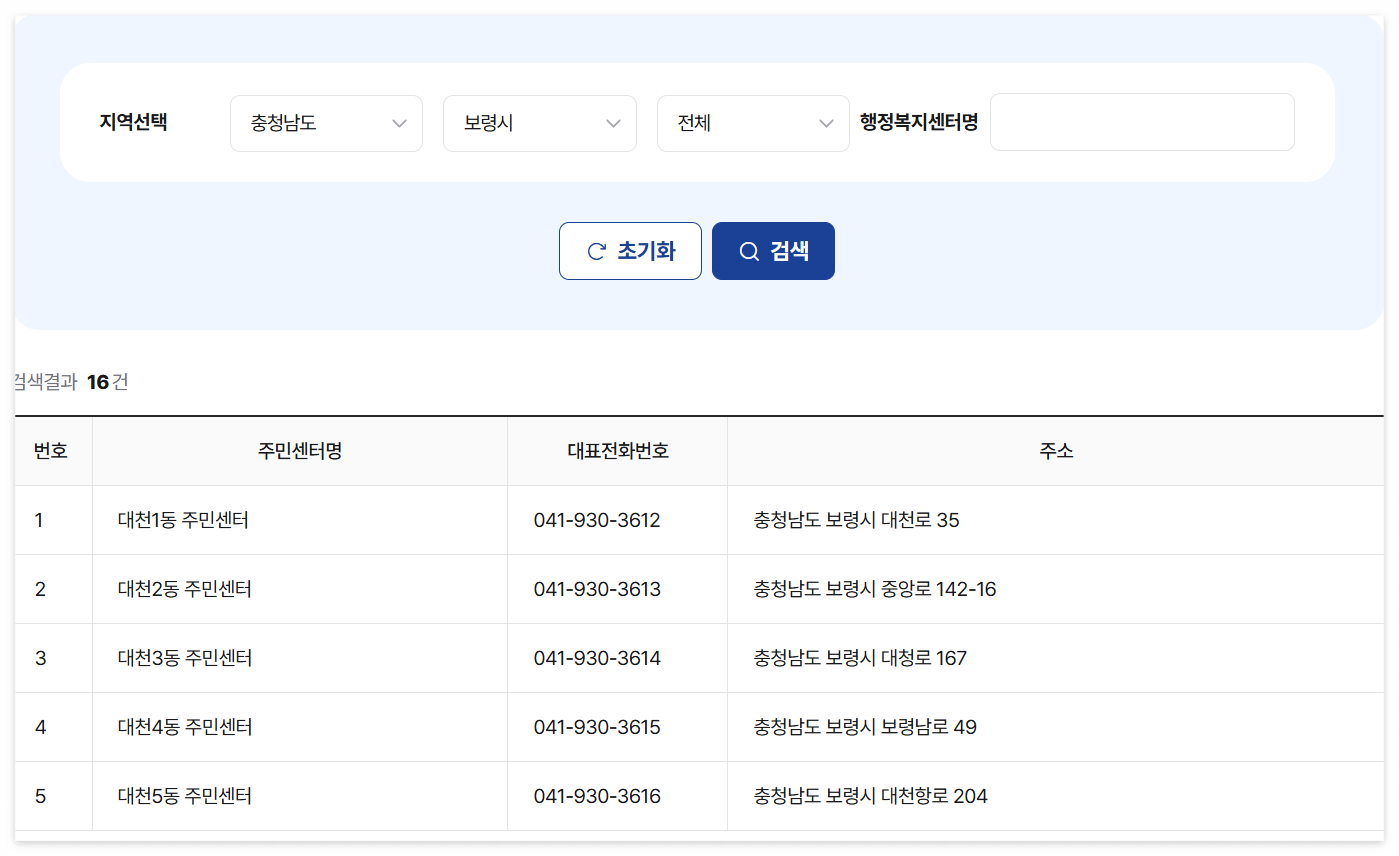Image resolution: width=1399 pixels, height=856 pixels.
Task: Open the 보령시 city dropdown
Action: [x=540, y=124]
